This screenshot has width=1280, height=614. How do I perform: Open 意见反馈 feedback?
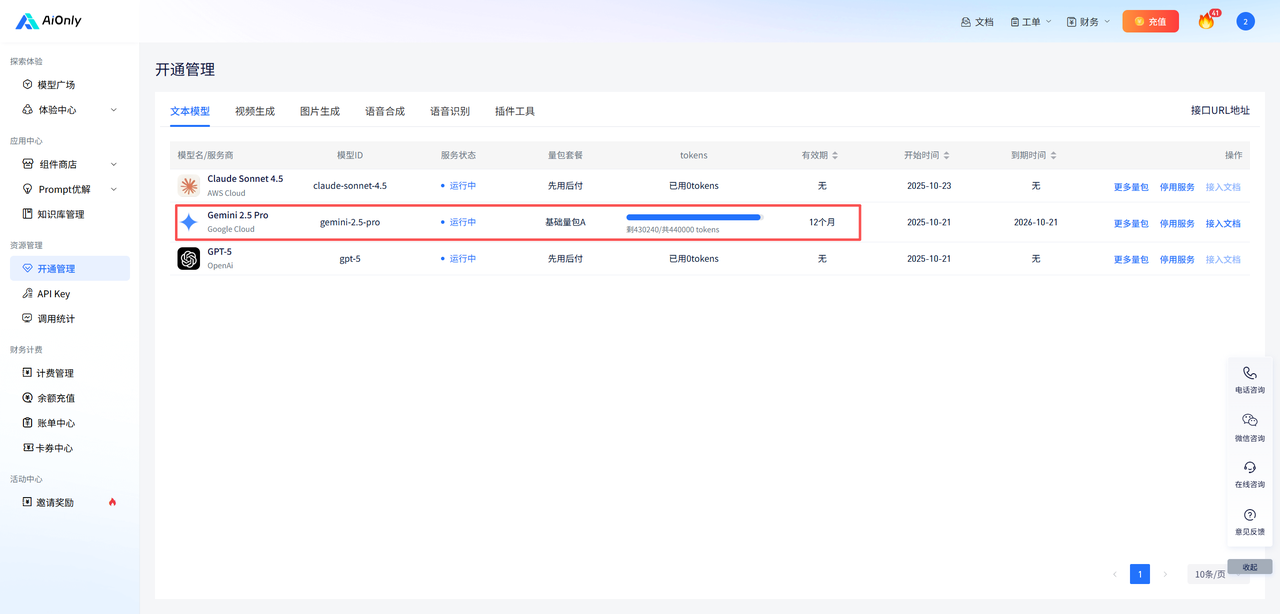pyautogui.click(x=1250, y=522)
